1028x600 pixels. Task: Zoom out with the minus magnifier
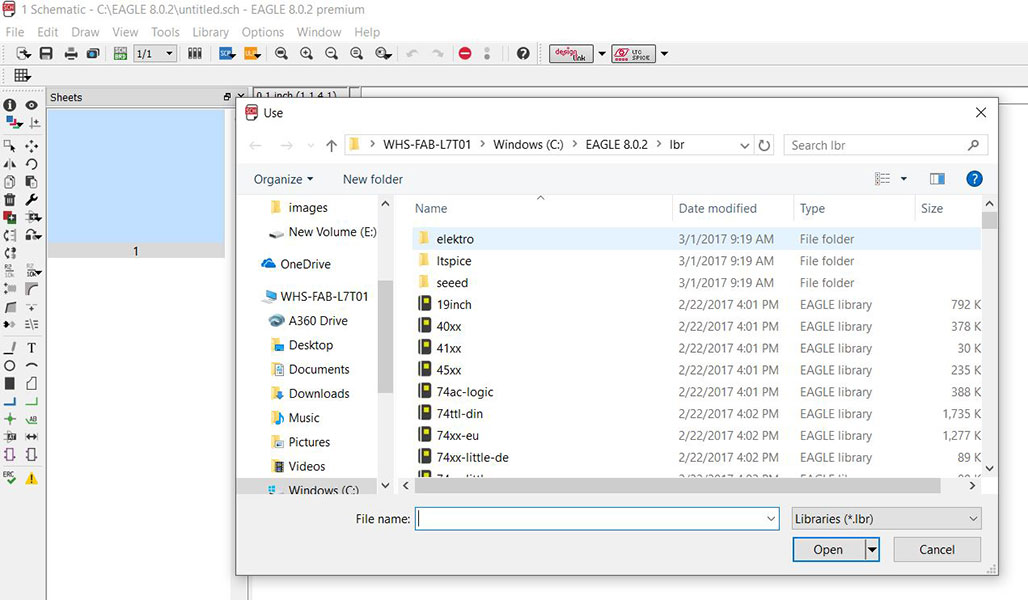332,54
